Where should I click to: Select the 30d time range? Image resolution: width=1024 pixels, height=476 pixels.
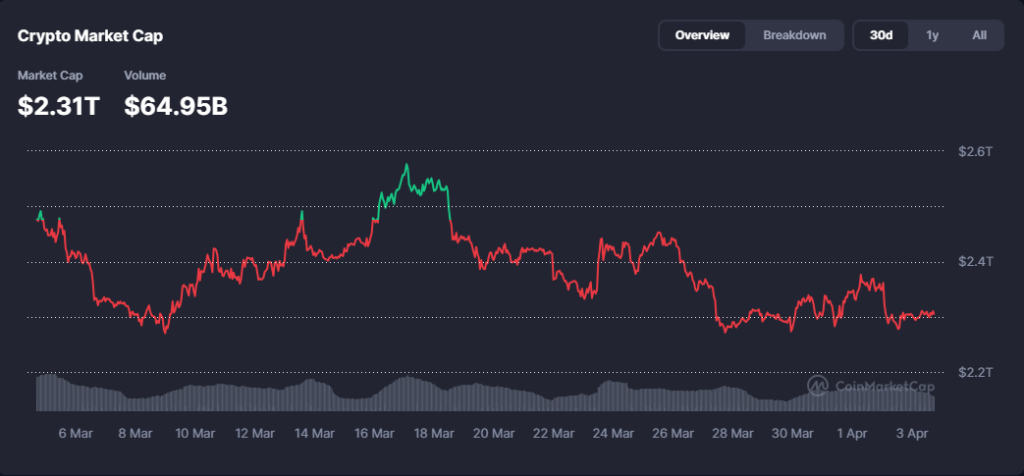881,35
